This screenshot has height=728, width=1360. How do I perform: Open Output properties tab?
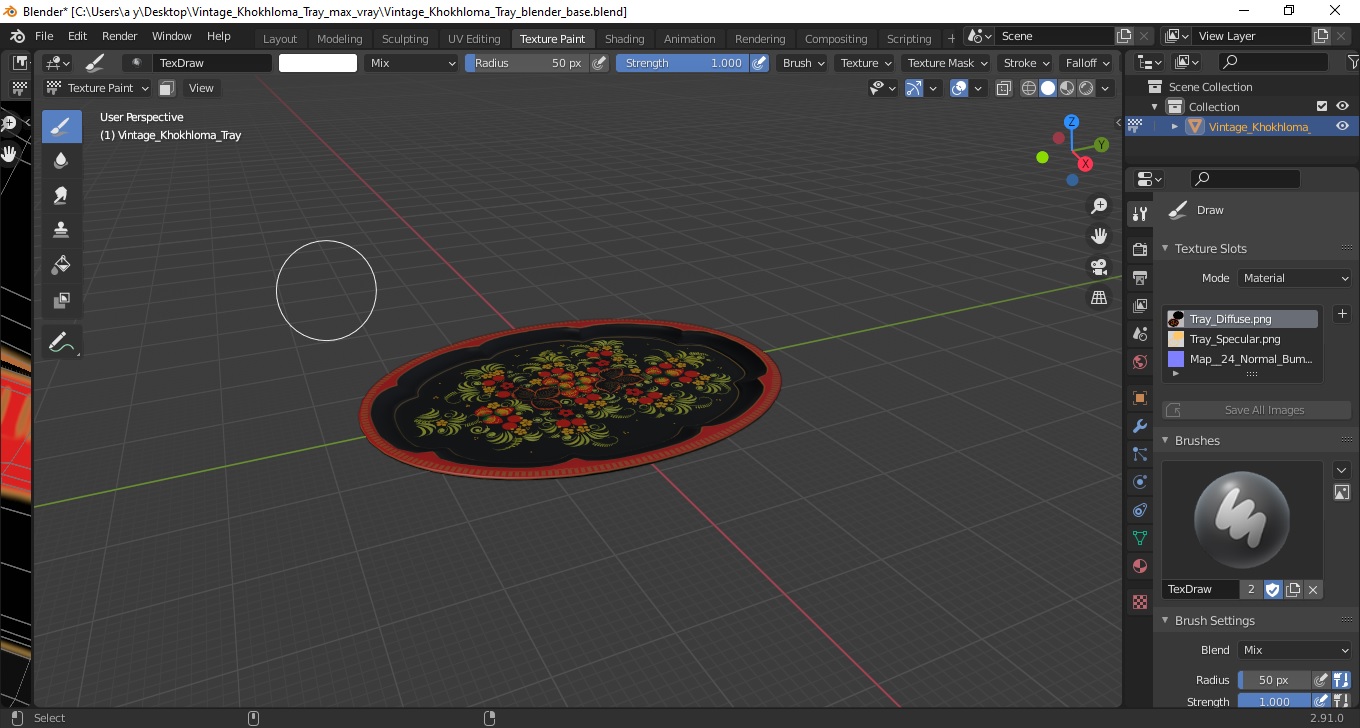(x=1139, y=277)
